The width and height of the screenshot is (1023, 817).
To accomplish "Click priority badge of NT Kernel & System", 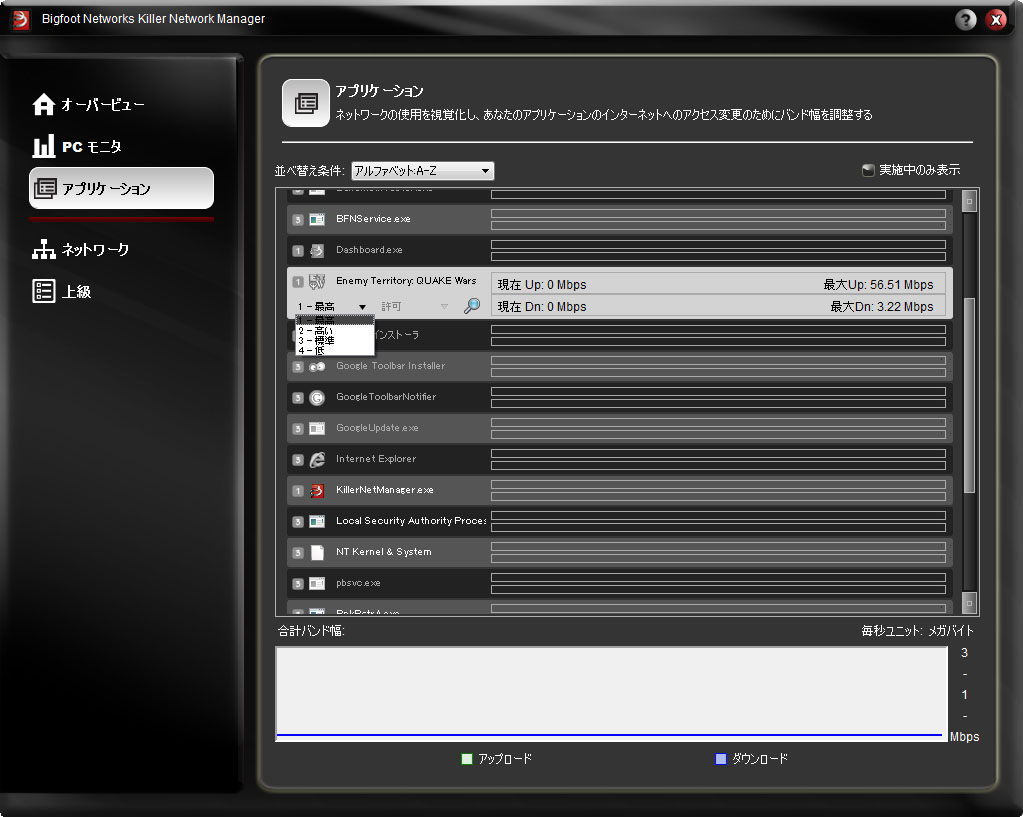I will [298, 553].
